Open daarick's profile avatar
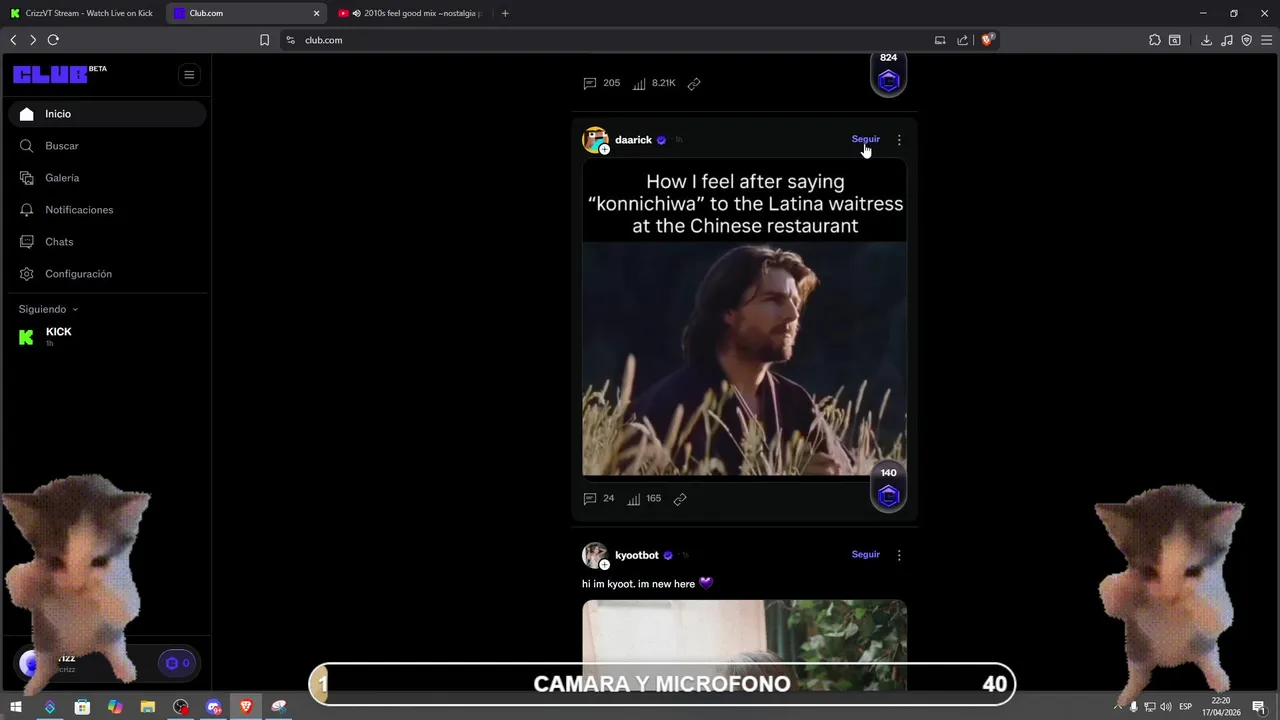 595,140
